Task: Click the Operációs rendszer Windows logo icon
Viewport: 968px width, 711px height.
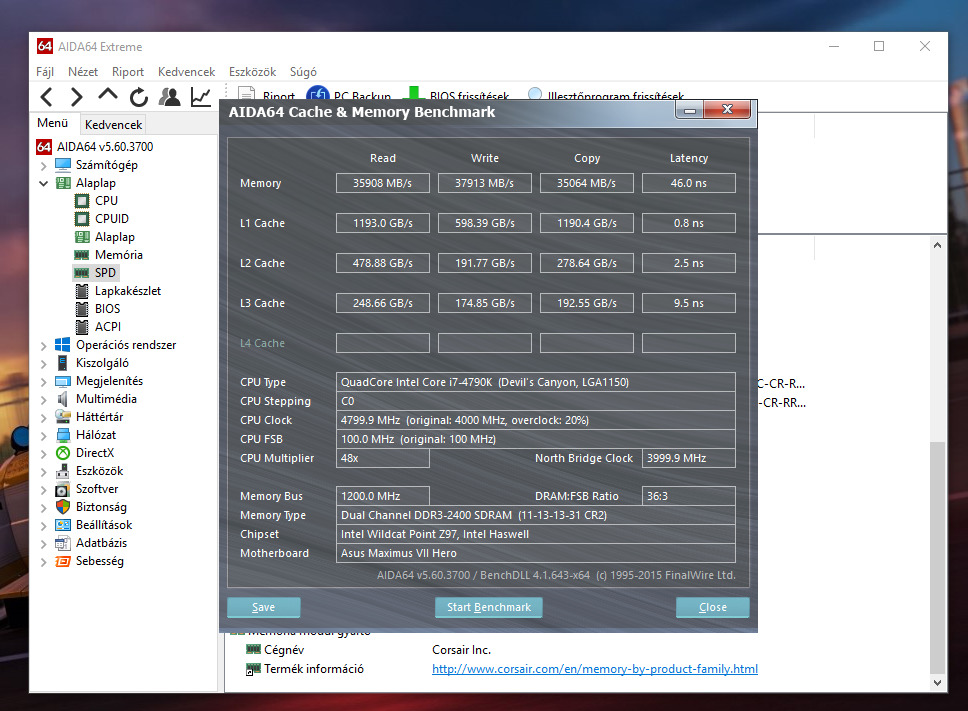Action: tap(62, 345)
